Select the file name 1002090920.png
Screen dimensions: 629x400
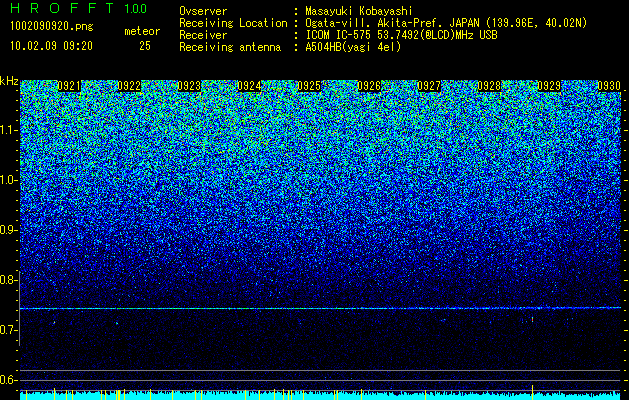click(x=51, y=26)
